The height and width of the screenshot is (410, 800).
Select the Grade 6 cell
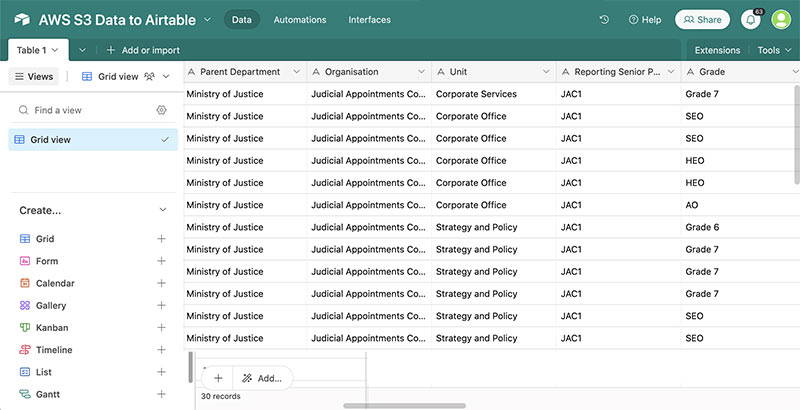(x=739, y=227)
